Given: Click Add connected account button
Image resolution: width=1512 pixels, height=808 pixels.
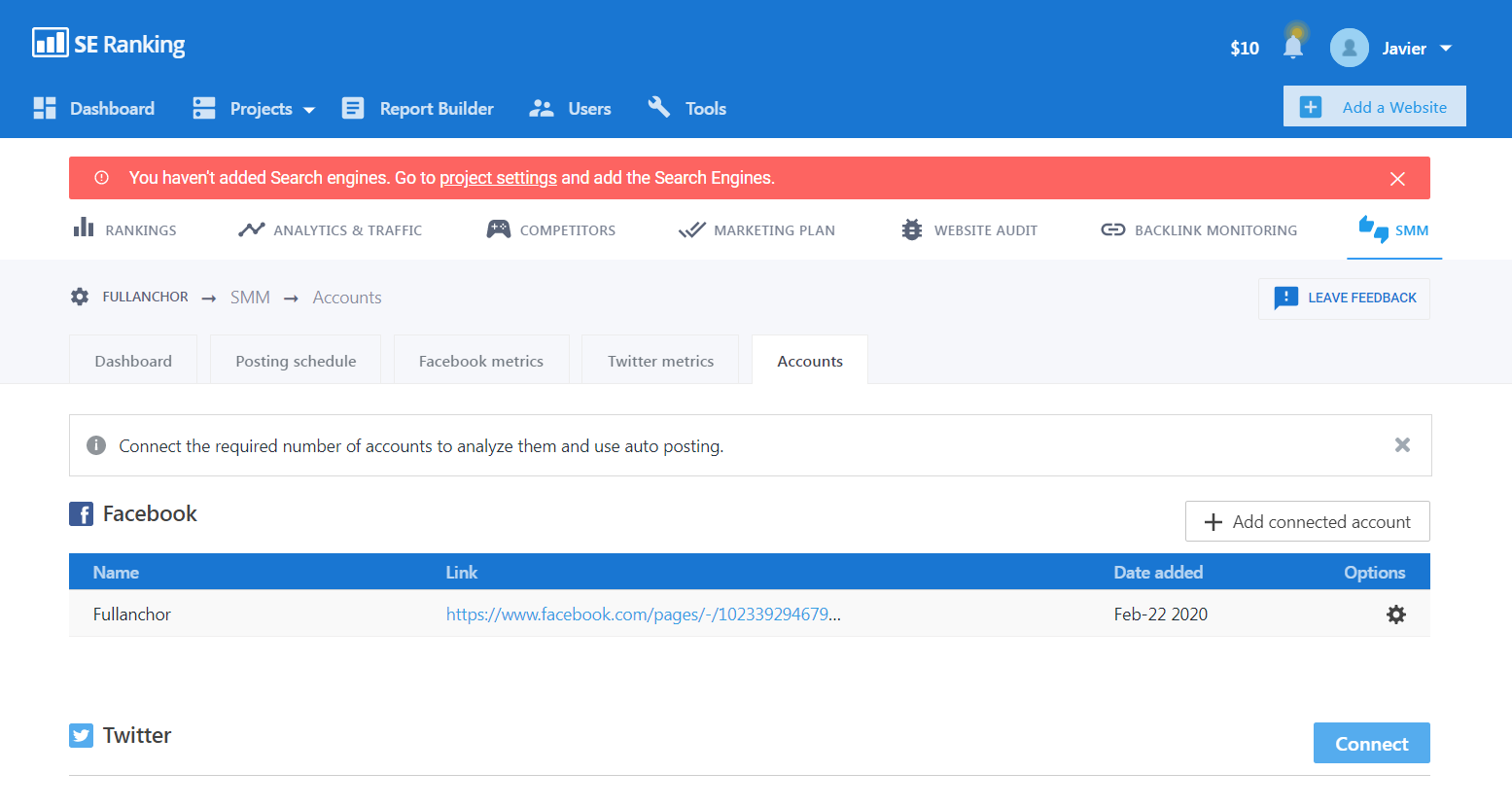Looking at the screenshot, I should (1308, 521).
